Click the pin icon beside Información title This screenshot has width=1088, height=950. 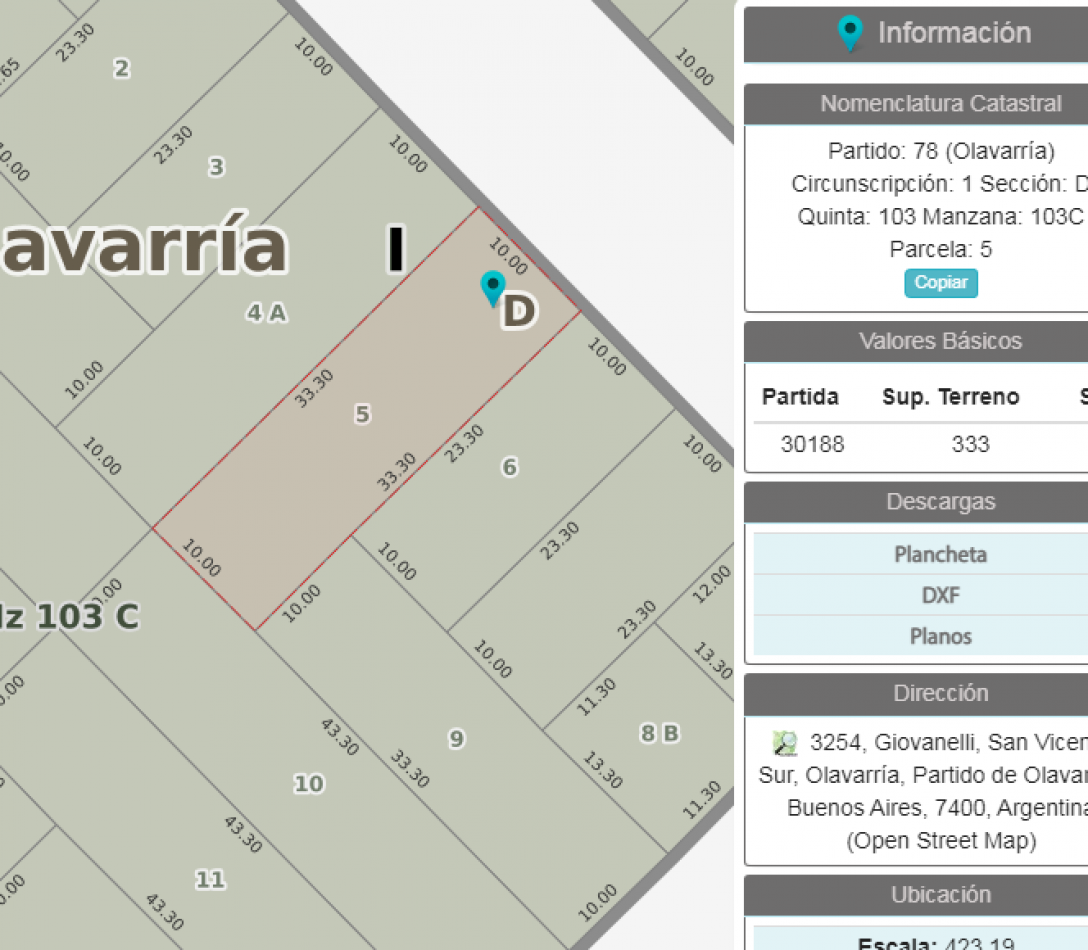click(x=850, y=33)
